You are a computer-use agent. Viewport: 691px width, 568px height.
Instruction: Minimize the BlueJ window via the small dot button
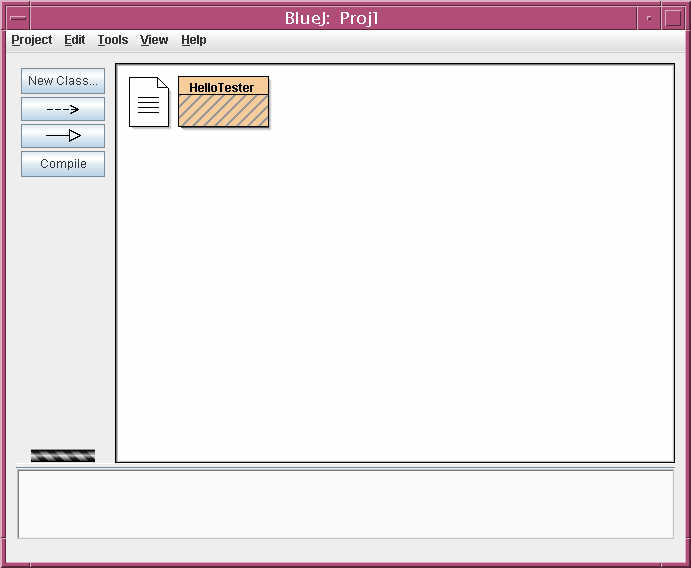click(649, 19)
